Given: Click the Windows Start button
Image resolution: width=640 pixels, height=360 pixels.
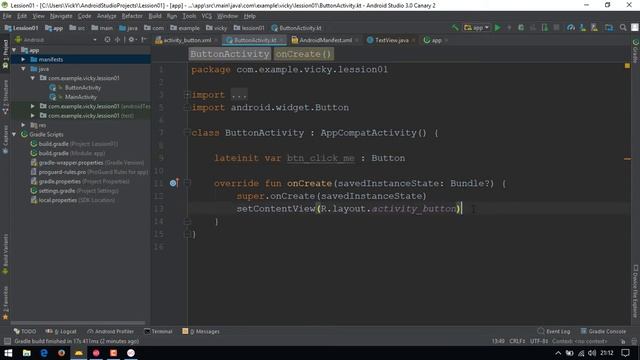Looking at the screenshot, I should click(x=8, y=353).
